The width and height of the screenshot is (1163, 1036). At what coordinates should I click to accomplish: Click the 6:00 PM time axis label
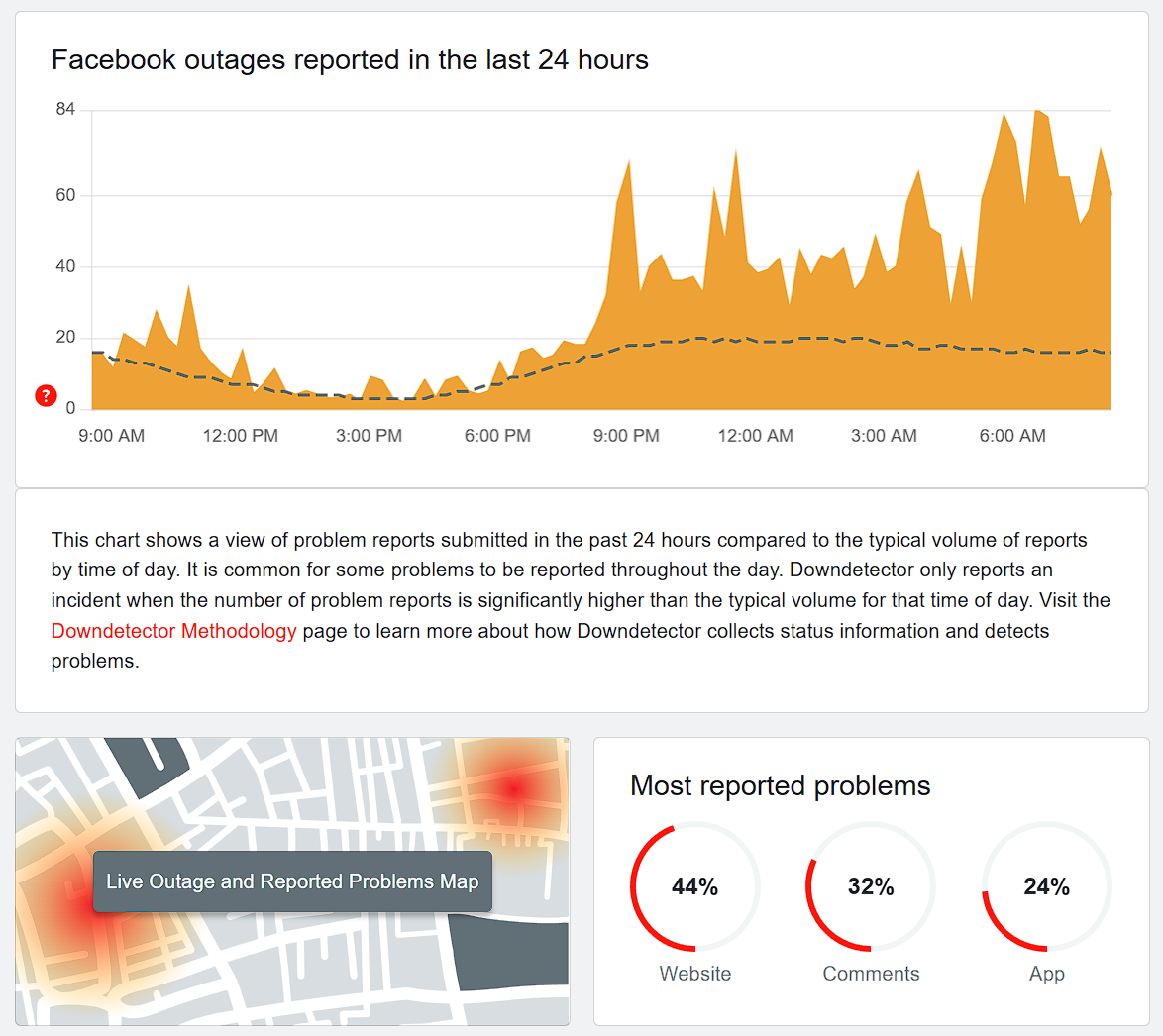497,436
